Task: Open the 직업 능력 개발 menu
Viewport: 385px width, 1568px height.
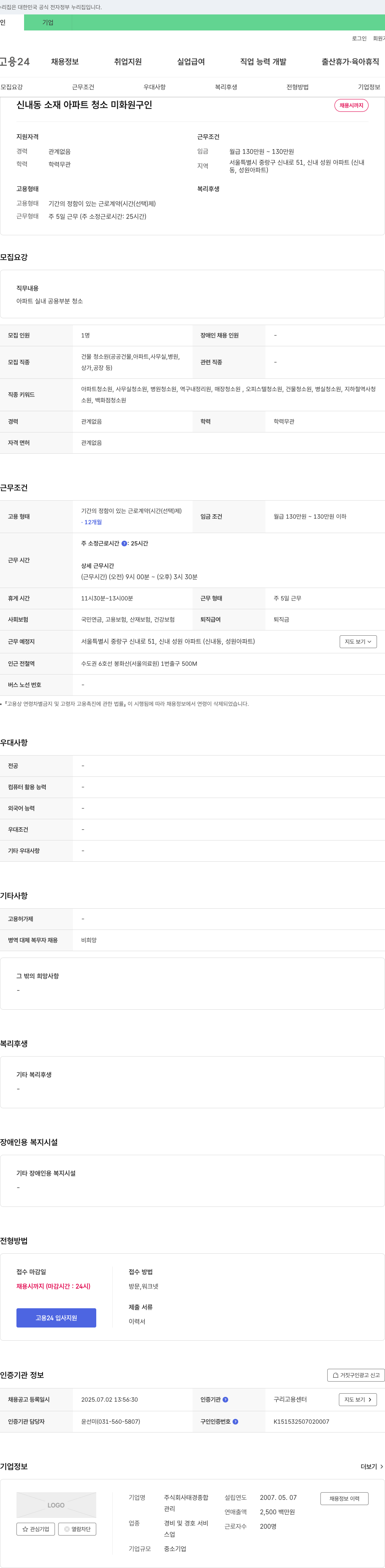Action: pos(263,61)
